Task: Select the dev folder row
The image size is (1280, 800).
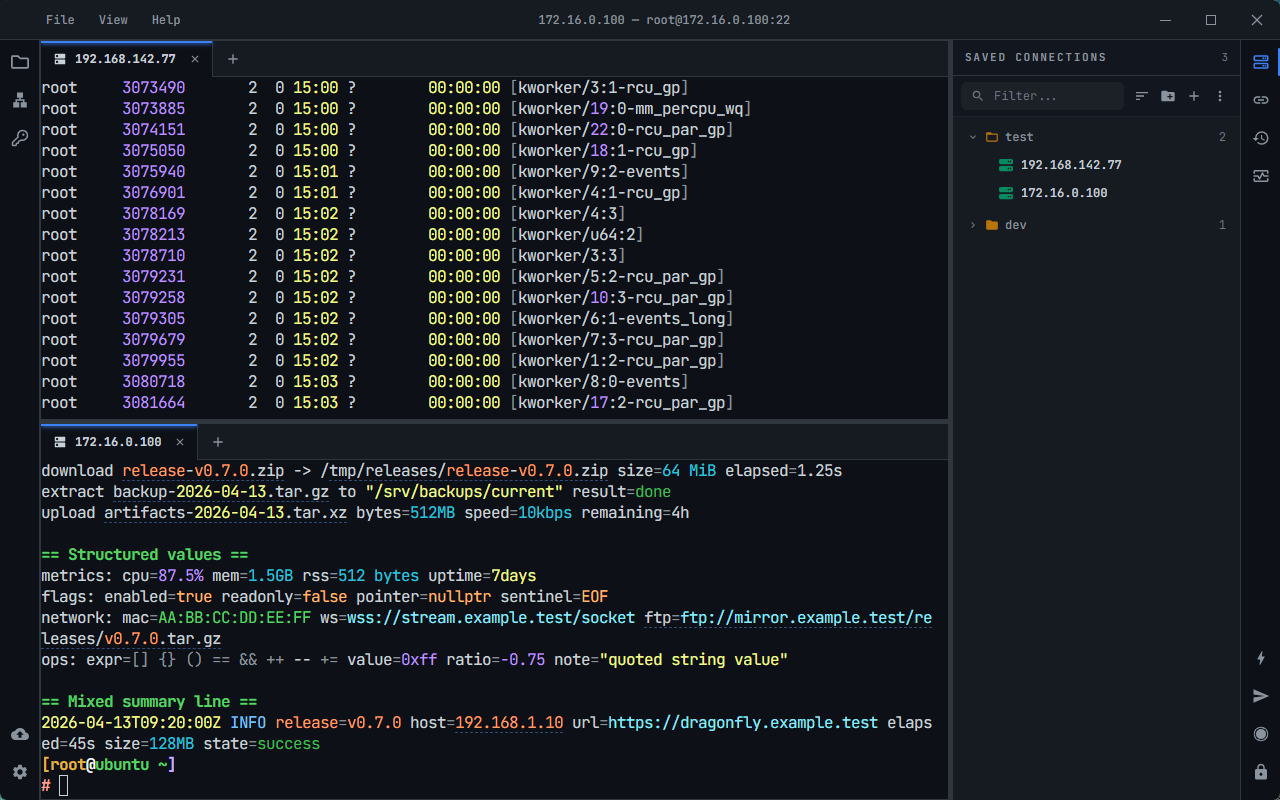Action: tap(1096, 225)
